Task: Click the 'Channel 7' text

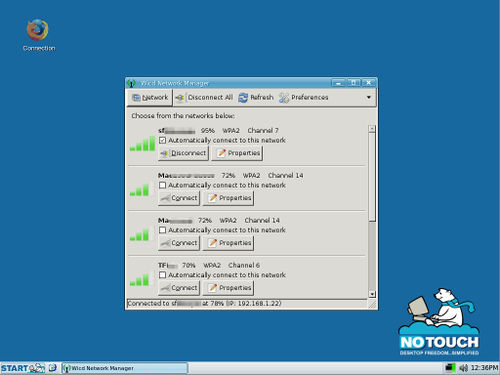Action: (x=263, y=130)
